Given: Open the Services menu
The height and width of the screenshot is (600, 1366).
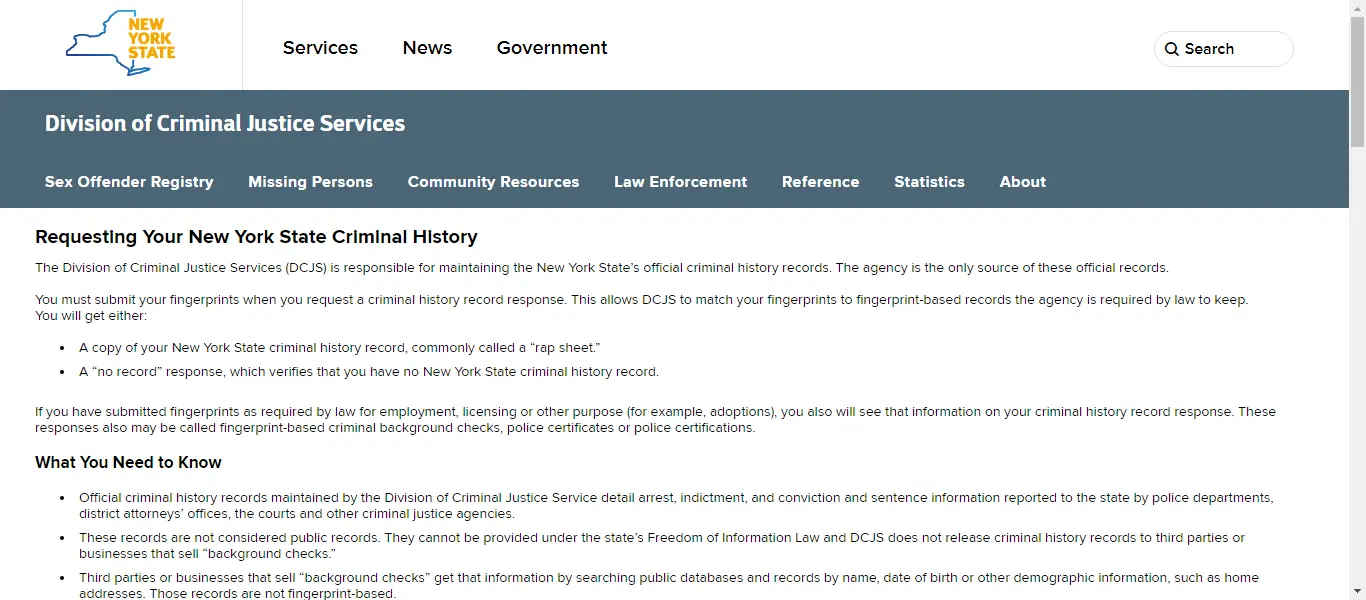Looking at the screenshot, I should (x=320, y=48).
